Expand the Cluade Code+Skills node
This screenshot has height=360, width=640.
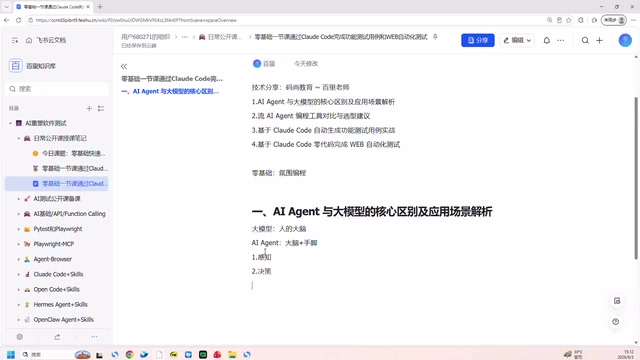18,274
